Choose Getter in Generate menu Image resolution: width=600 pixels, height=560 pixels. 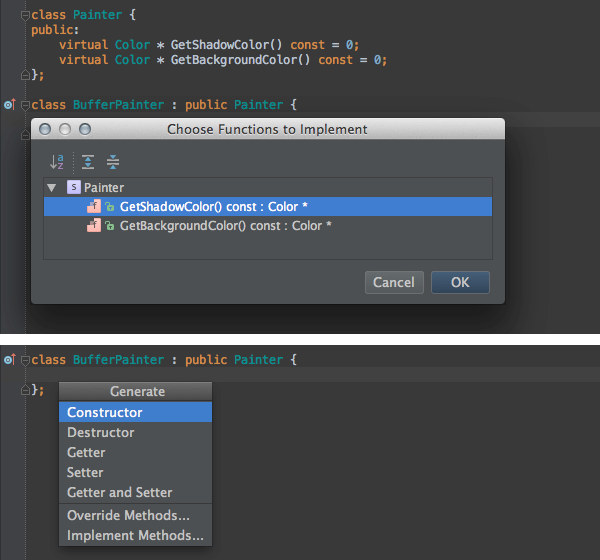[x=135, y=452]
